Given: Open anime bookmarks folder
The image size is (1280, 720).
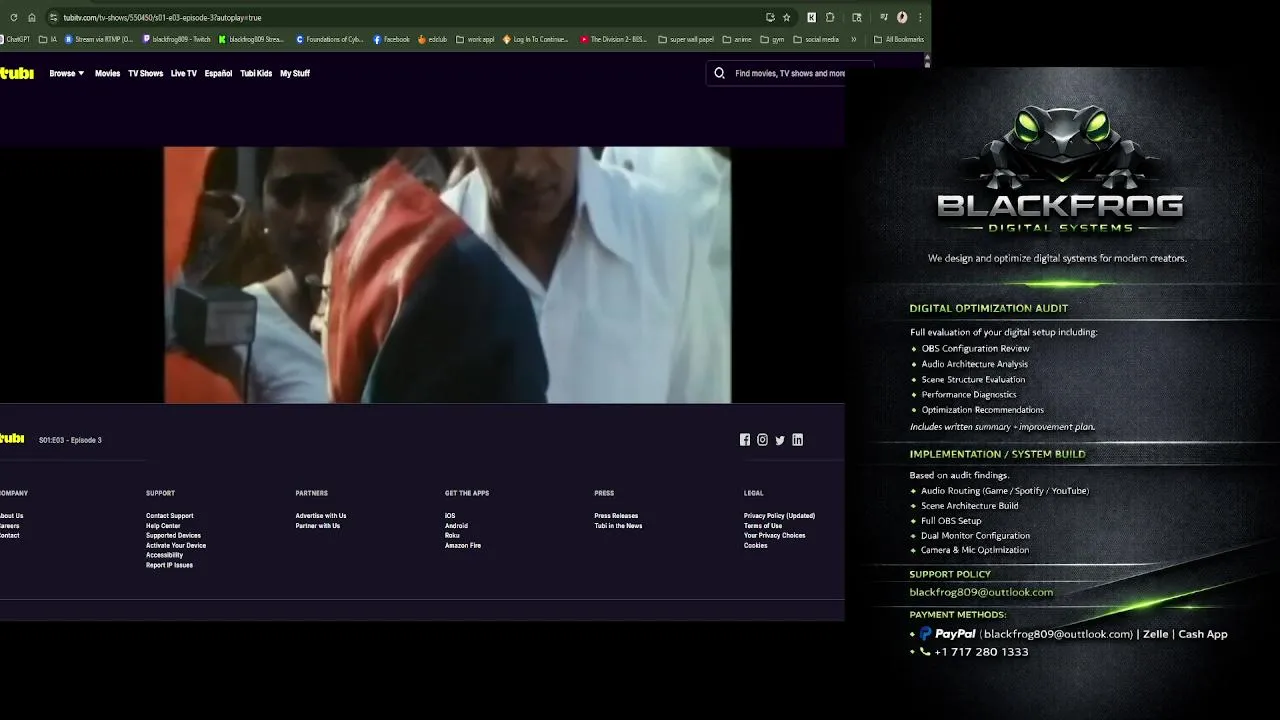Looking at the screenshot, I should [x=738, y=40].
